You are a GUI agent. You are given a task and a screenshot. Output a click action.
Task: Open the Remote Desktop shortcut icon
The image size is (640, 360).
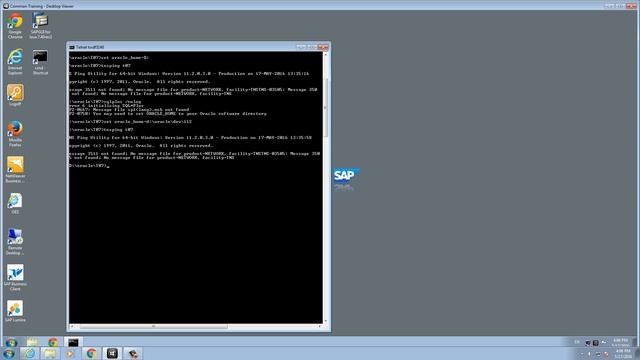pyautogui.click(x=15, y=242)
